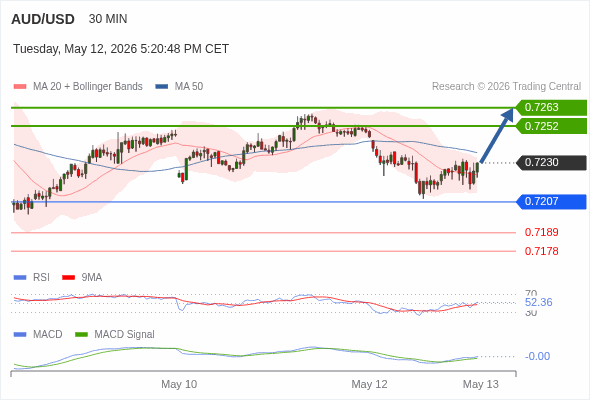Click the green MACD Signal legend swatch
The width and height of the screenshot is (590, 400).
81,335
